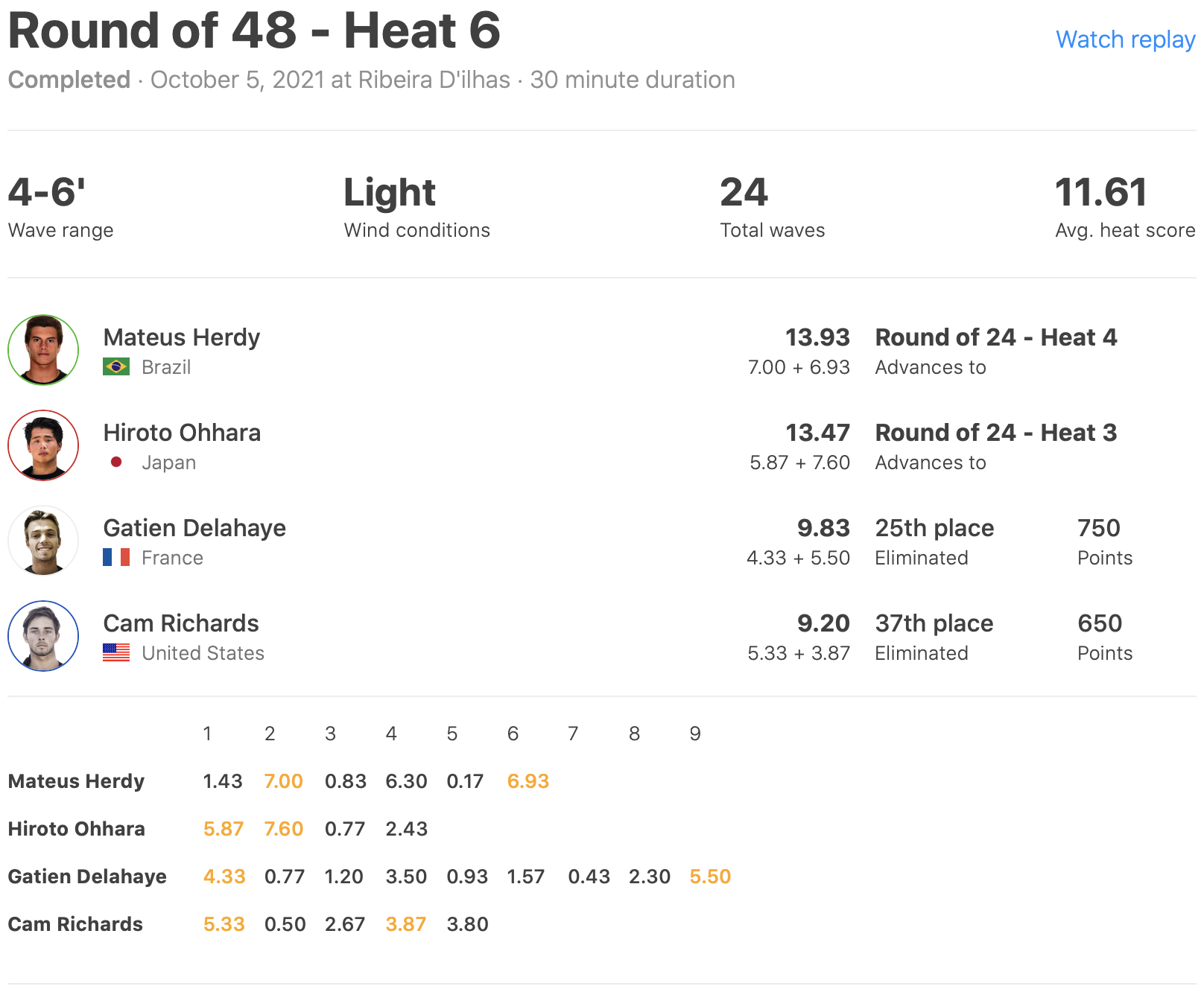Image resolution: width=1204 pixels, height=992 pixels.
Task: Click Gatien Delahaye's avatar picture
Action: pyautogui.click(x=43, y=541)
